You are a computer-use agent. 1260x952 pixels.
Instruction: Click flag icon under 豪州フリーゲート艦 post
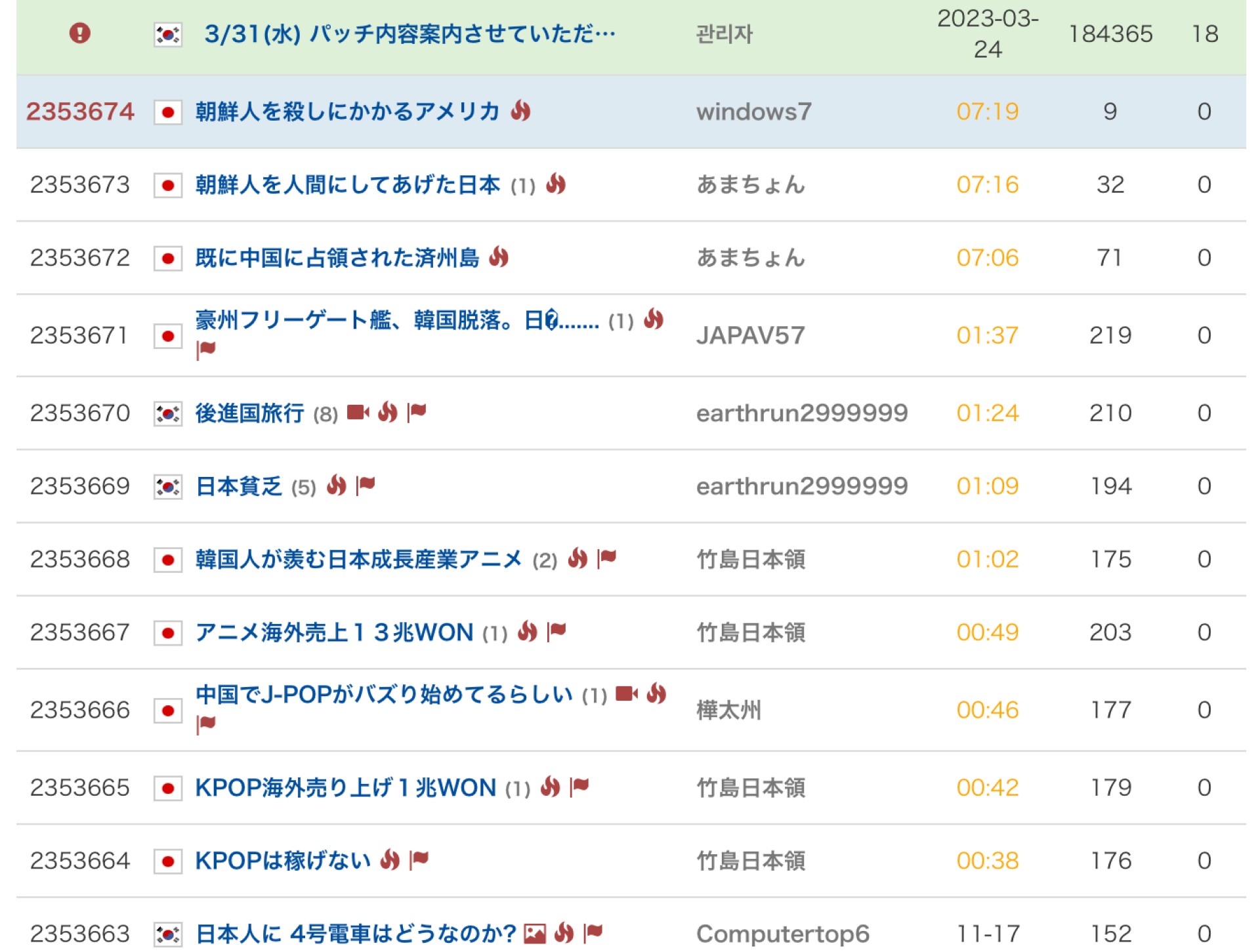click(x=206, y=349)
